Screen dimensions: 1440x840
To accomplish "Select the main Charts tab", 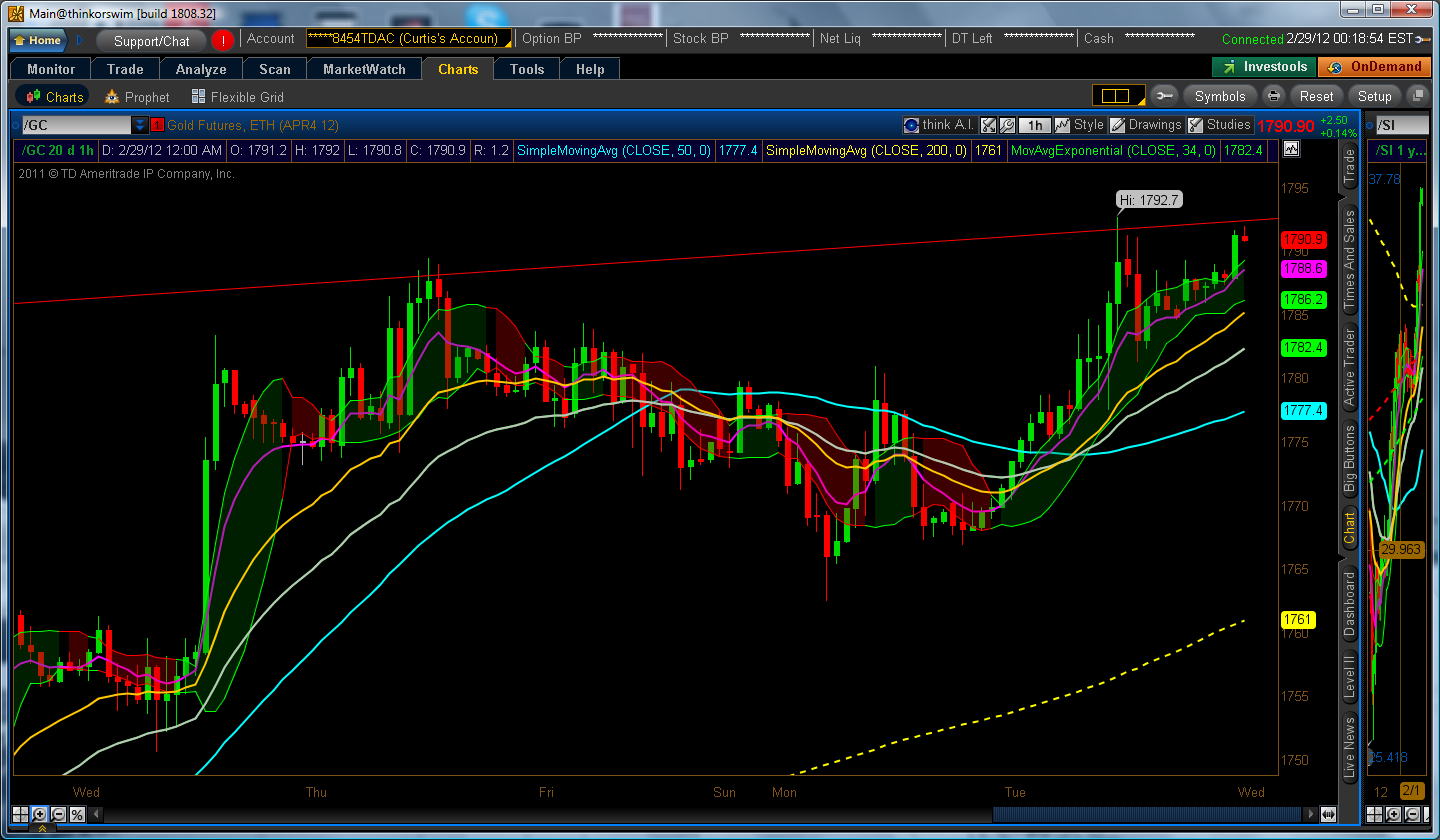I will pos(458,69).
